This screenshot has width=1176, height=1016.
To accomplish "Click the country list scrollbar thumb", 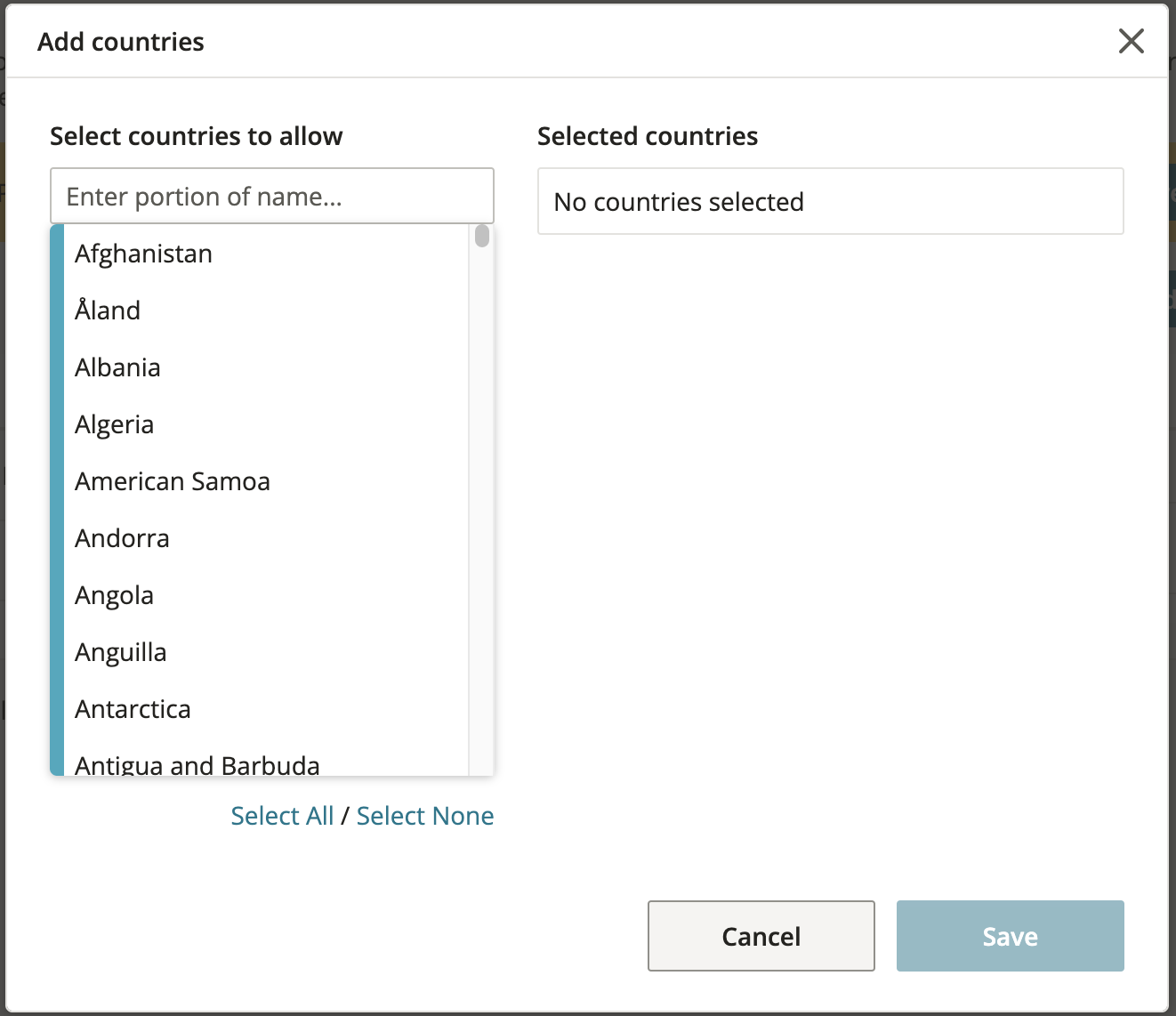I will point(482,236).
